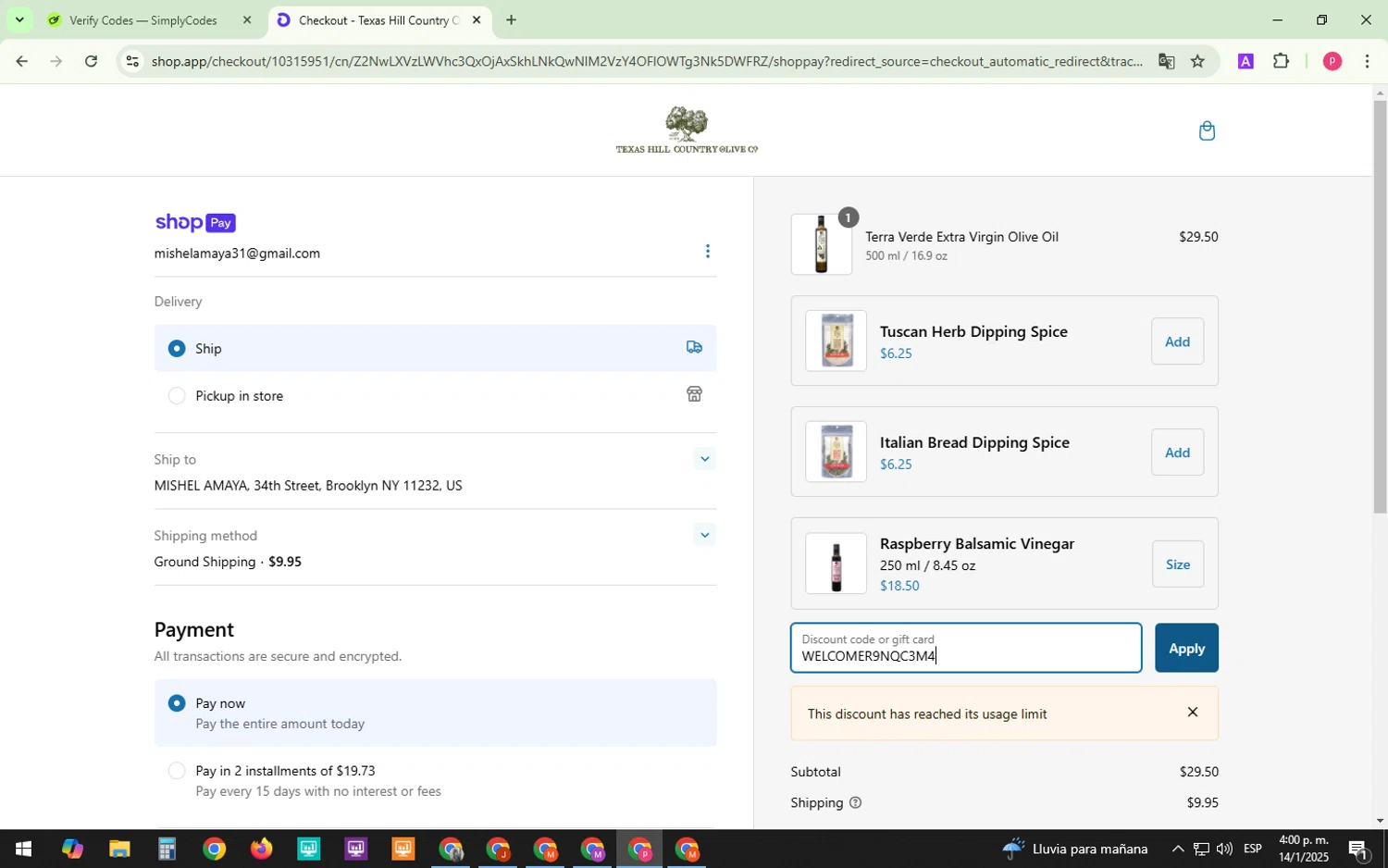1388x868 pixels.
Task: Choose Pay in 2 installments of $19.73
Action: pos(435,780)
